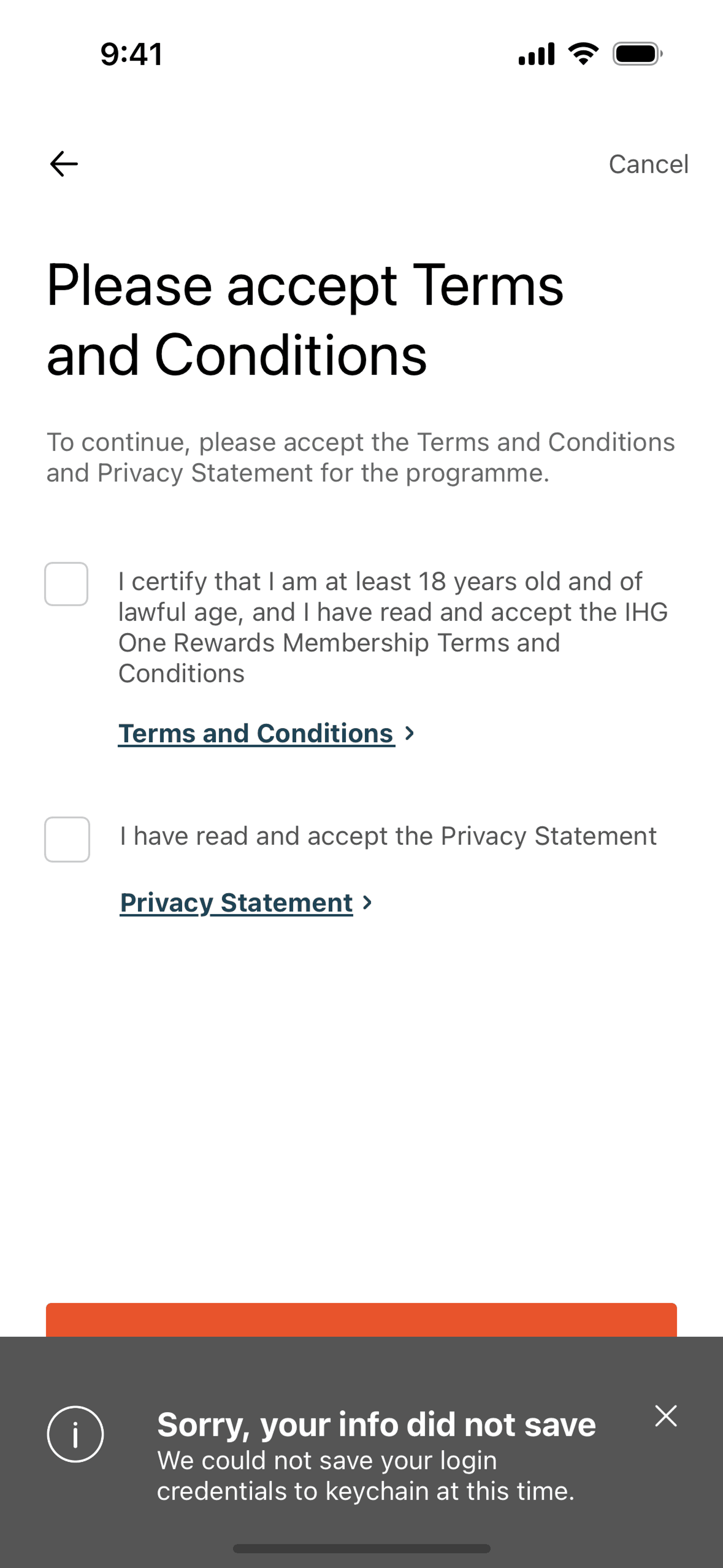Tap the 'Please accept Terms and Conditions' heading
The height and width of the screenshot is (1568, 723).
(305, 319)
